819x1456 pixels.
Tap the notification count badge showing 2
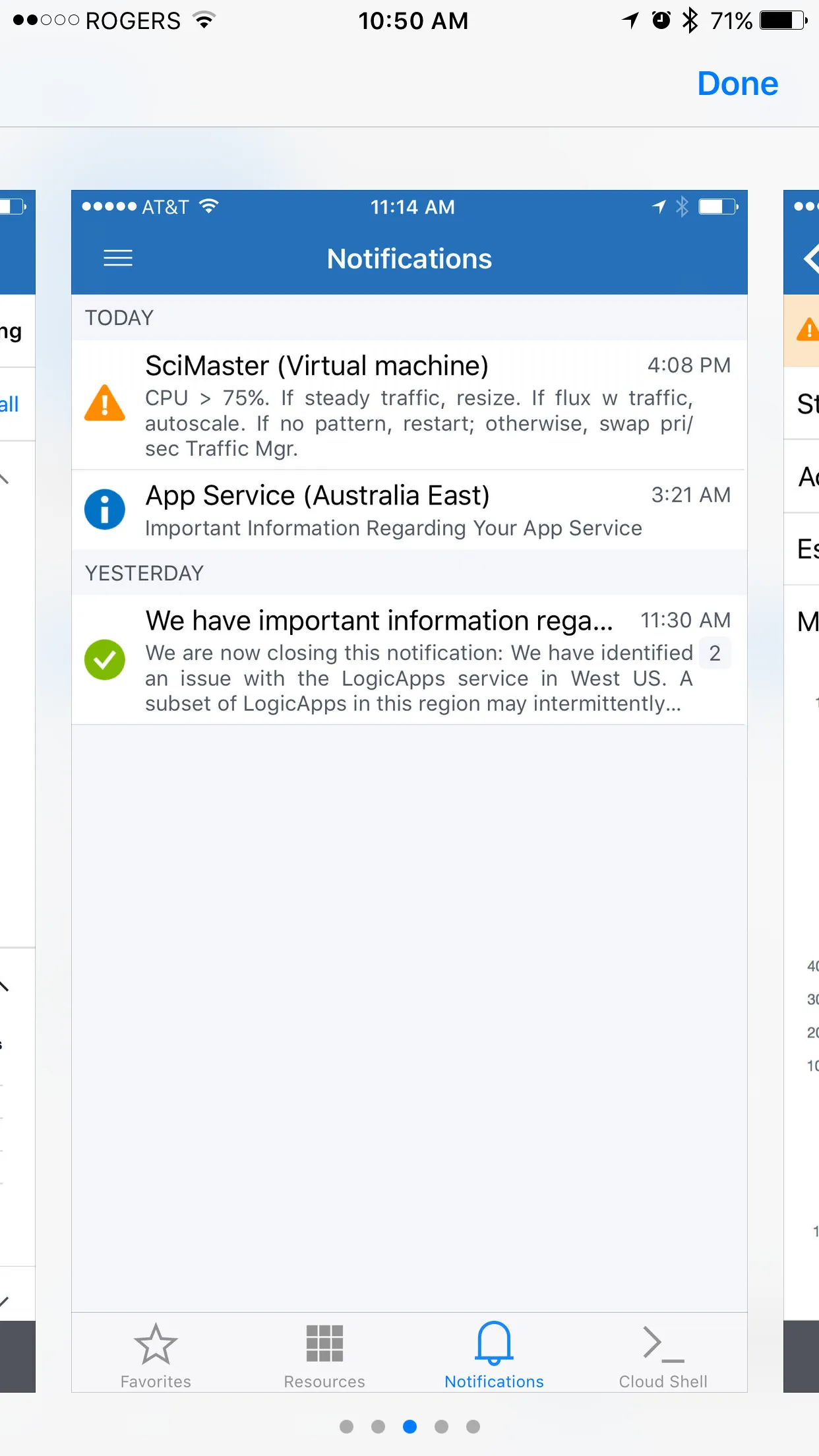(x=715, y=653)
